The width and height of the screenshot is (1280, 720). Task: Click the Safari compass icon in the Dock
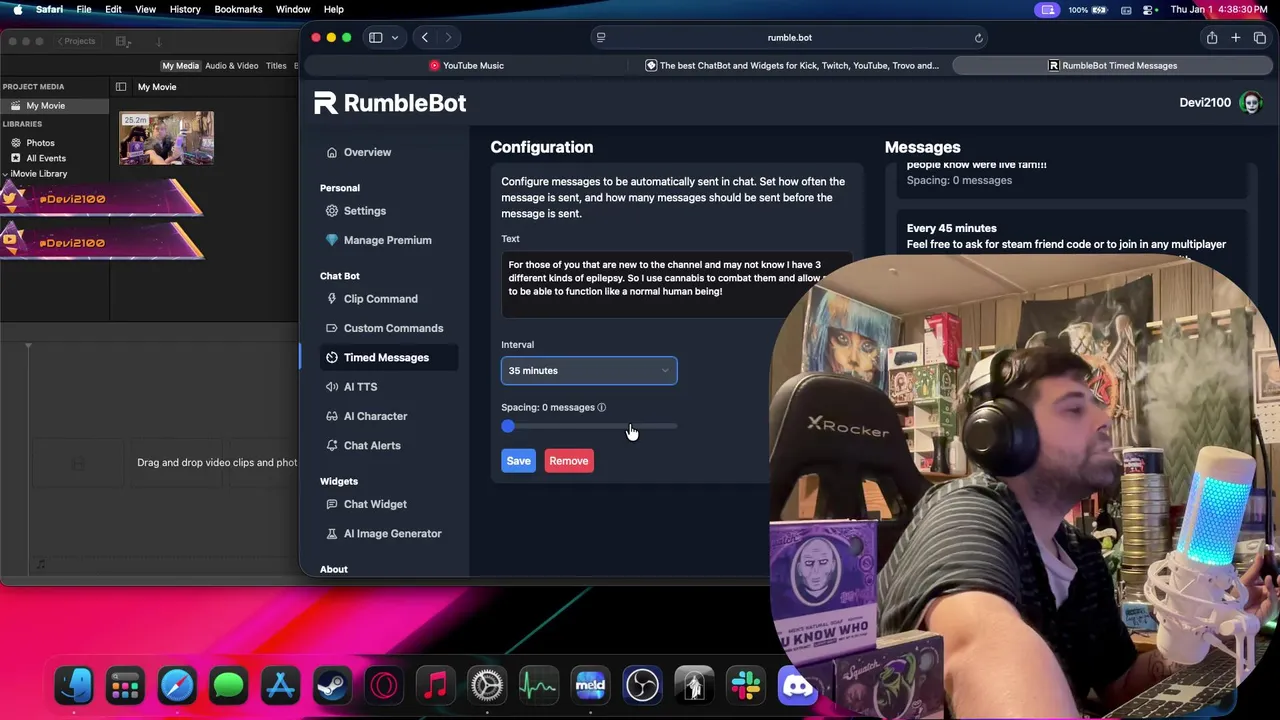177,686
